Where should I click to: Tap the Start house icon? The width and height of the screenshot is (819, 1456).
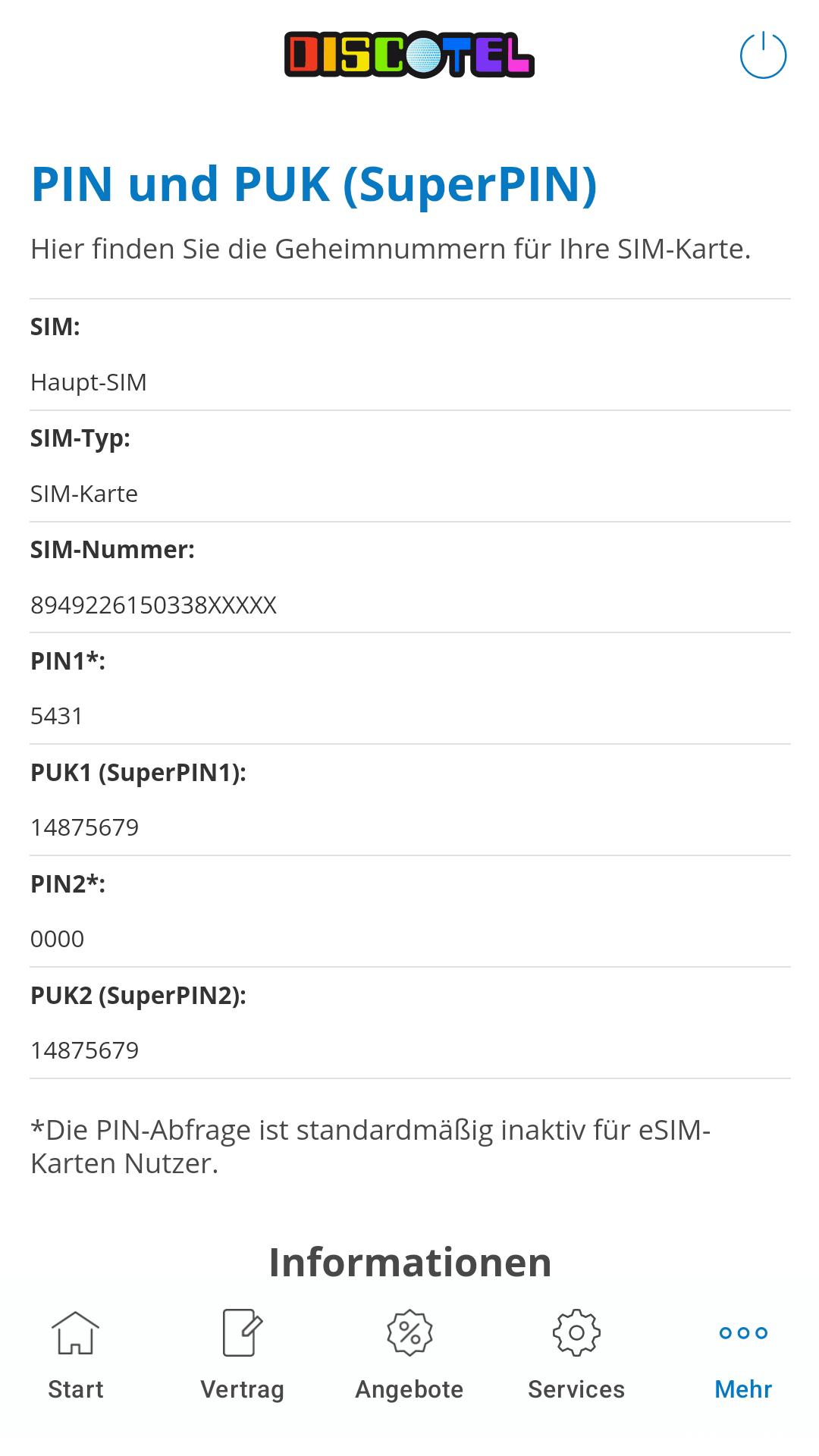coord(75,1332)
